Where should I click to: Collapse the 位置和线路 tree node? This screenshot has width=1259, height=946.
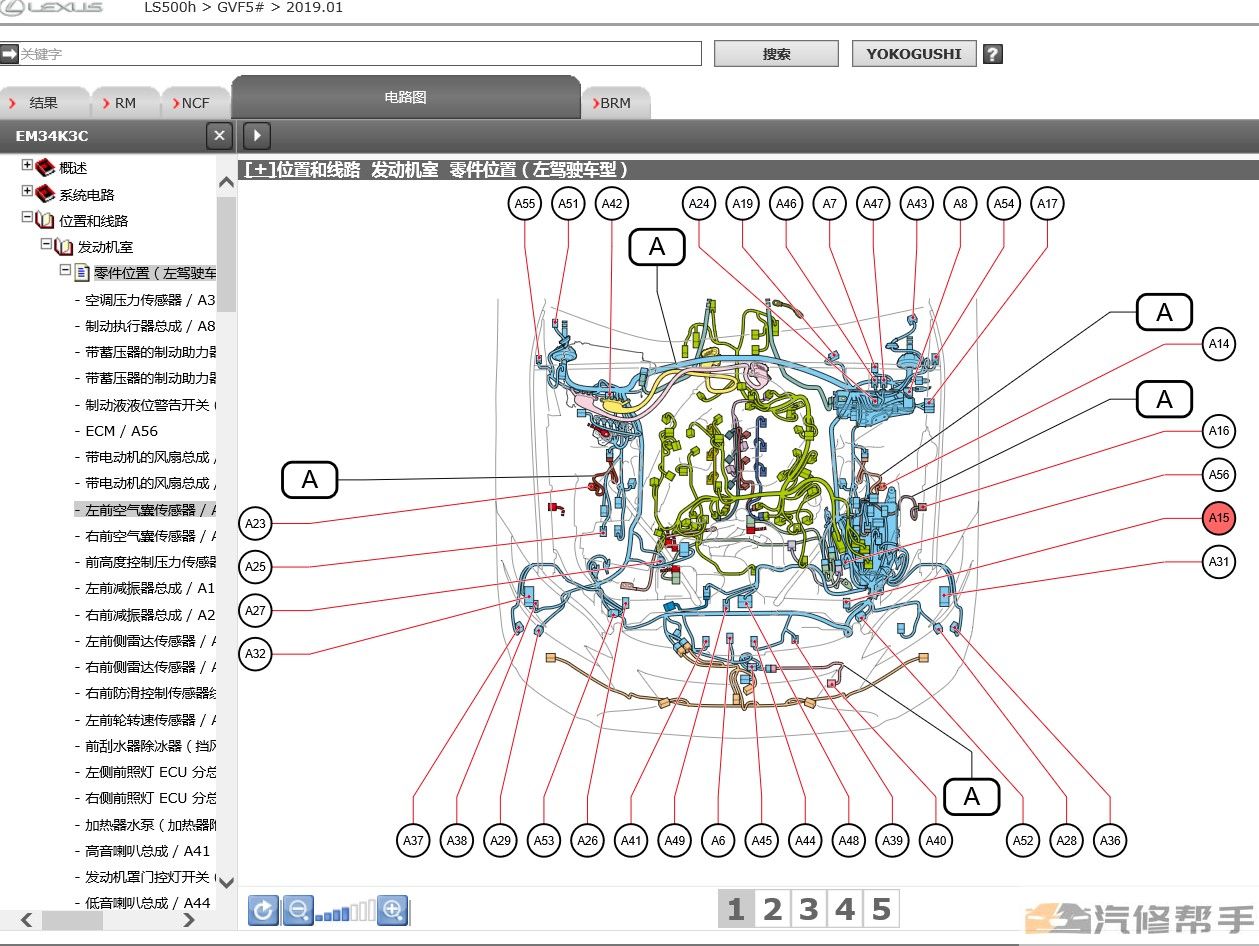point(27,218)
